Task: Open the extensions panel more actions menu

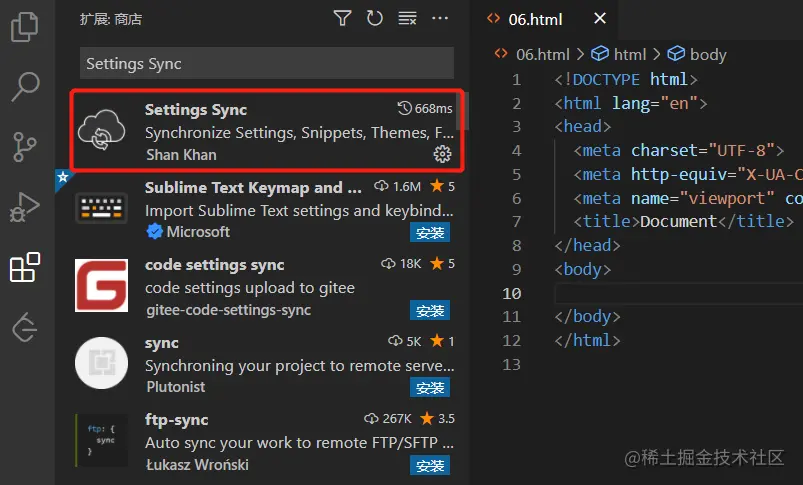Action: [x=440, y=18]
